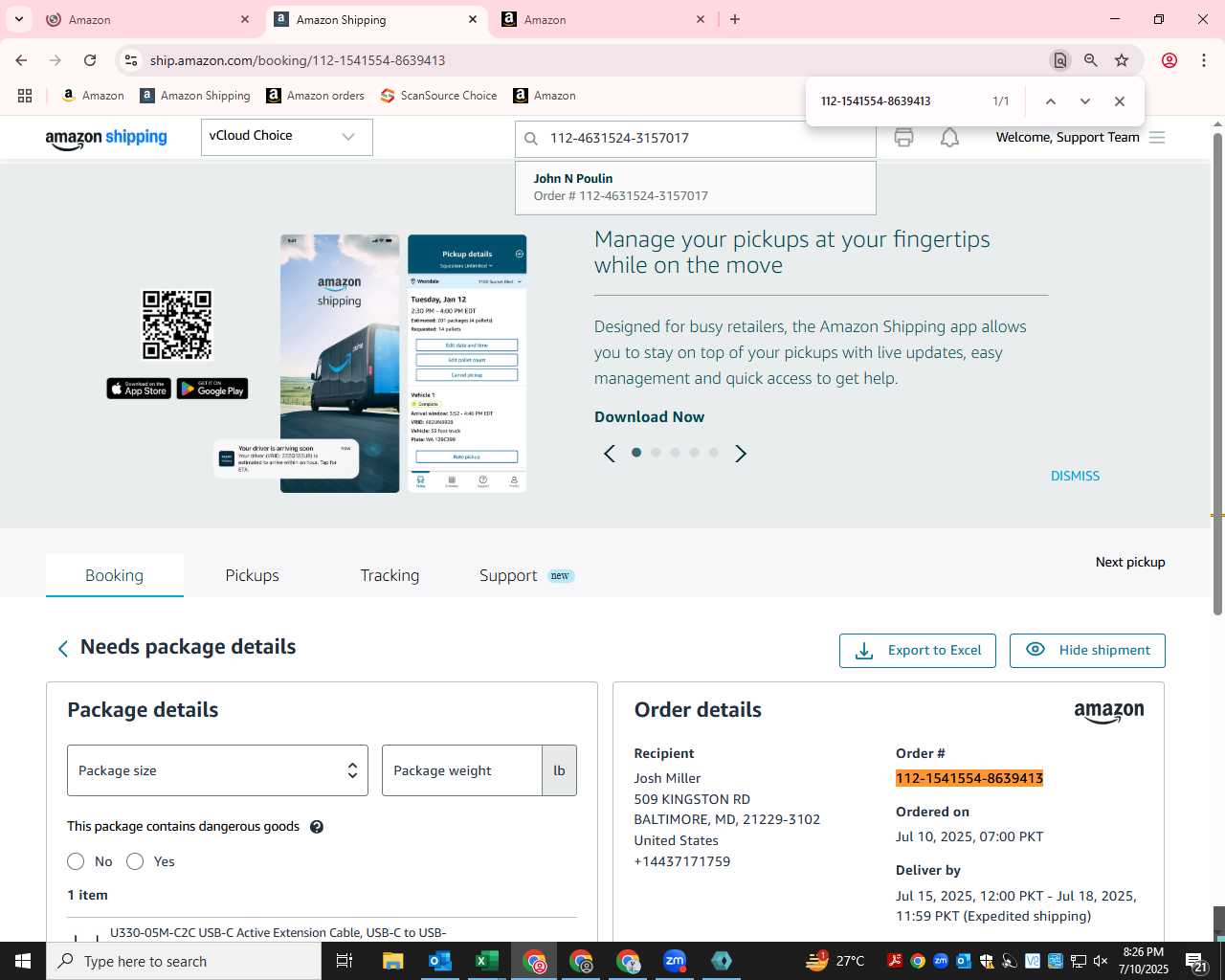Select the fifth banner carousel dot
This screenshot has height=980, width=1225.
point(713,453)
